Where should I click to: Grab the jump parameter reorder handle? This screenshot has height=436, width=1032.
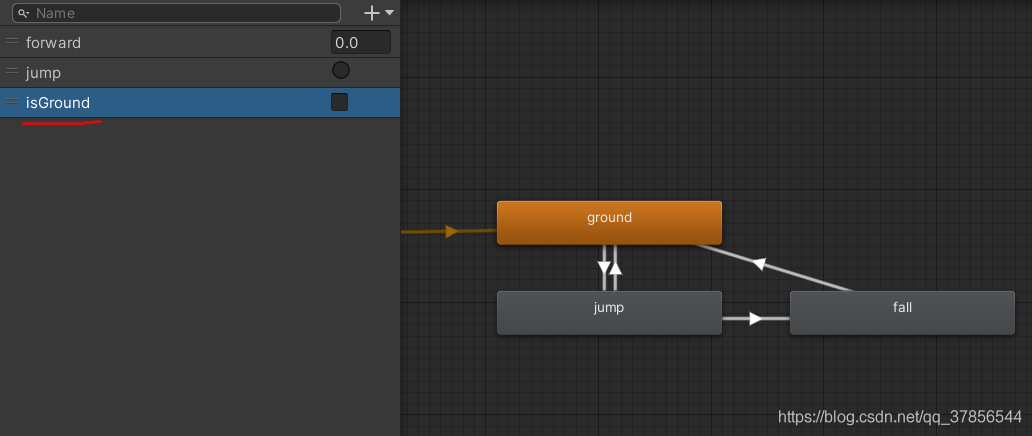point(12,70)
